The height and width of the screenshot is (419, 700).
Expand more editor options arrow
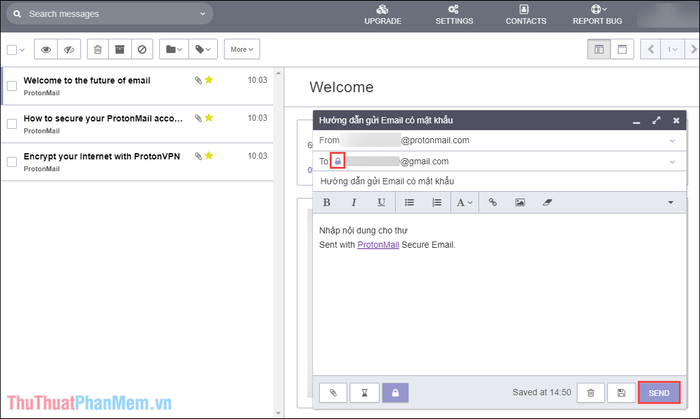(x=671, y=203)
